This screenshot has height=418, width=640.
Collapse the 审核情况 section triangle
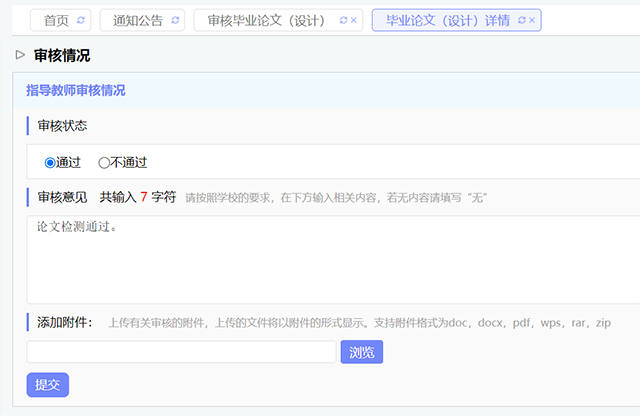(20, 55)
